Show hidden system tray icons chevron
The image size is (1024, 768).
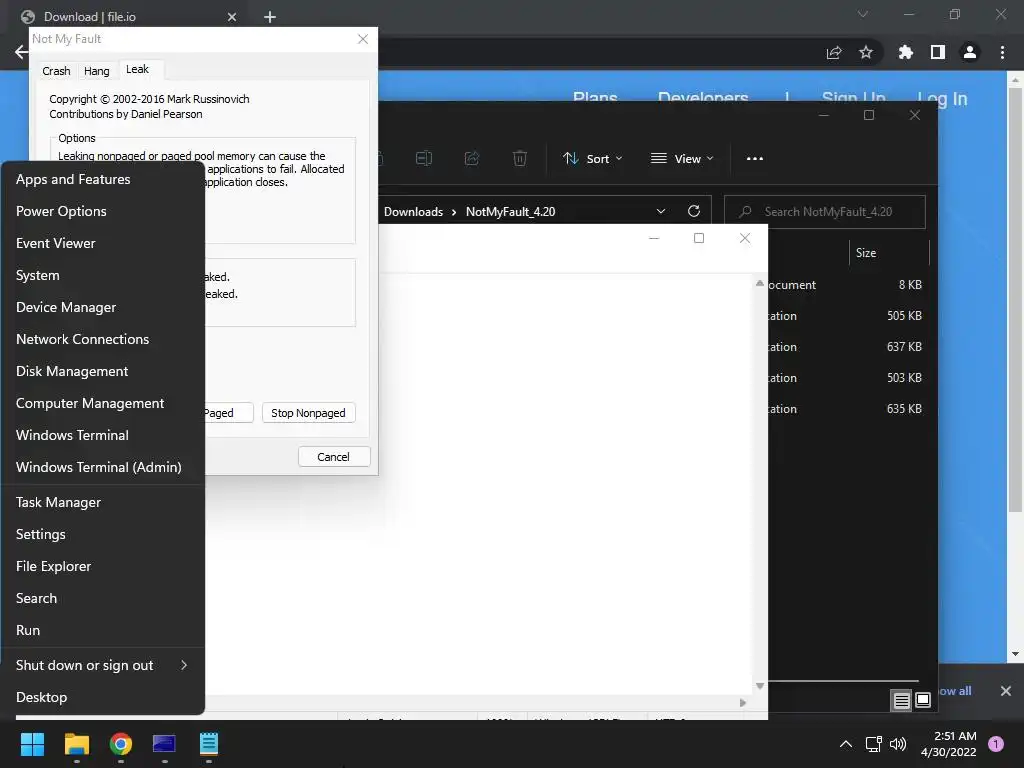coord(845,744)
